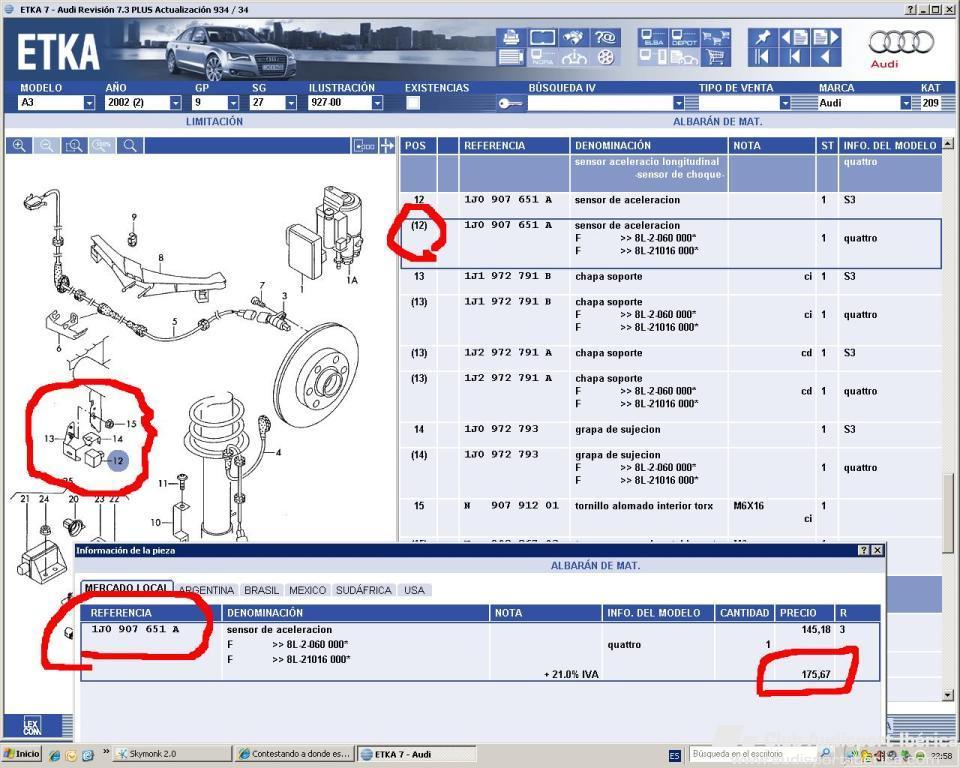Expand the Tipo de Venta dropdown
This screenshot has height=768, width=960.
785,103
